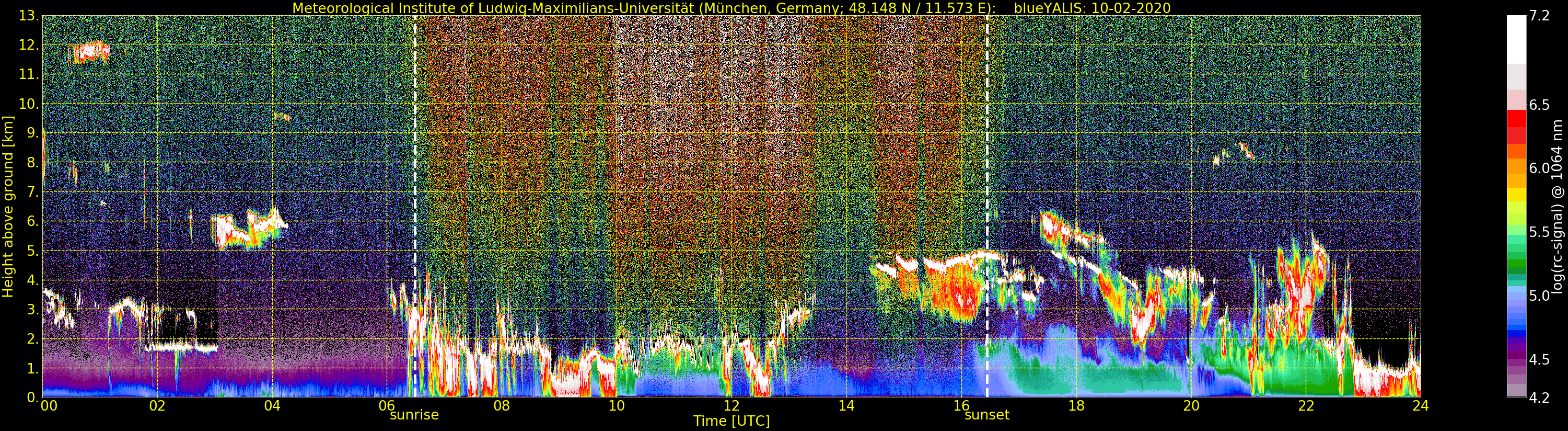Click the '2.' height axis tick
This screenshot has height=431, width=1568.
32,338
